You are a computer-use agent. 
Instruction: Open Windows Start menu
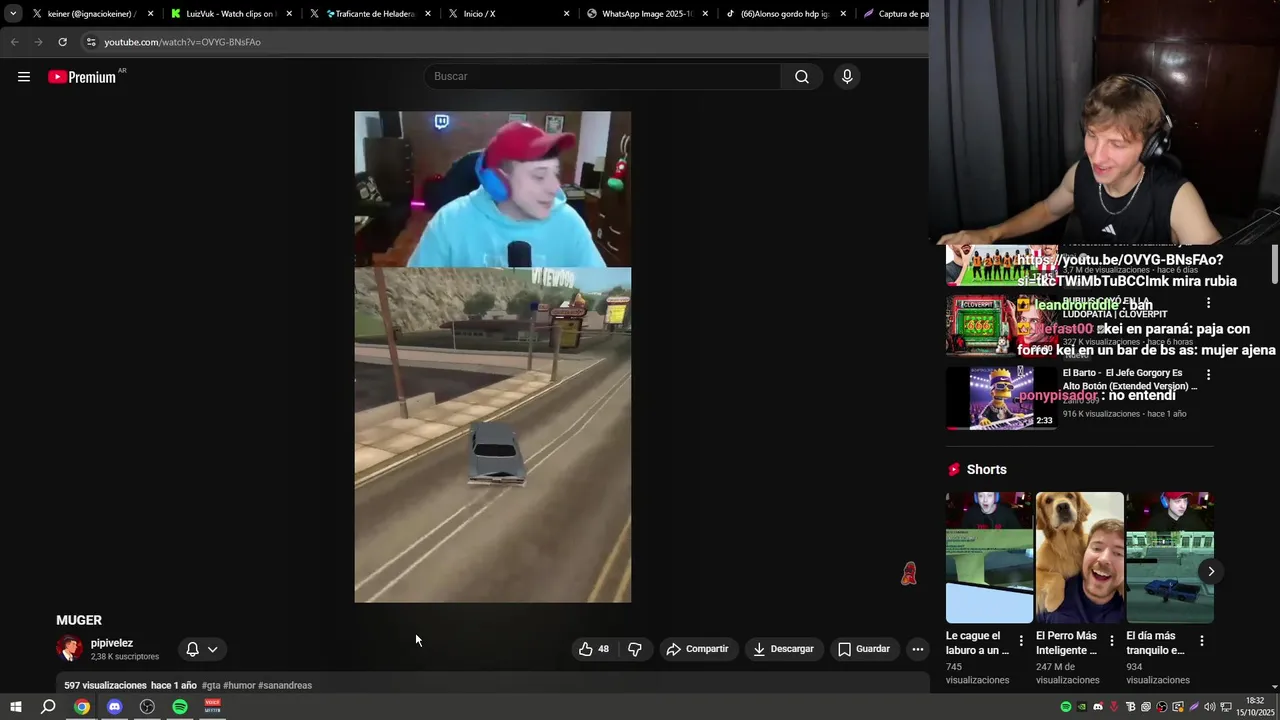point(15,707)
